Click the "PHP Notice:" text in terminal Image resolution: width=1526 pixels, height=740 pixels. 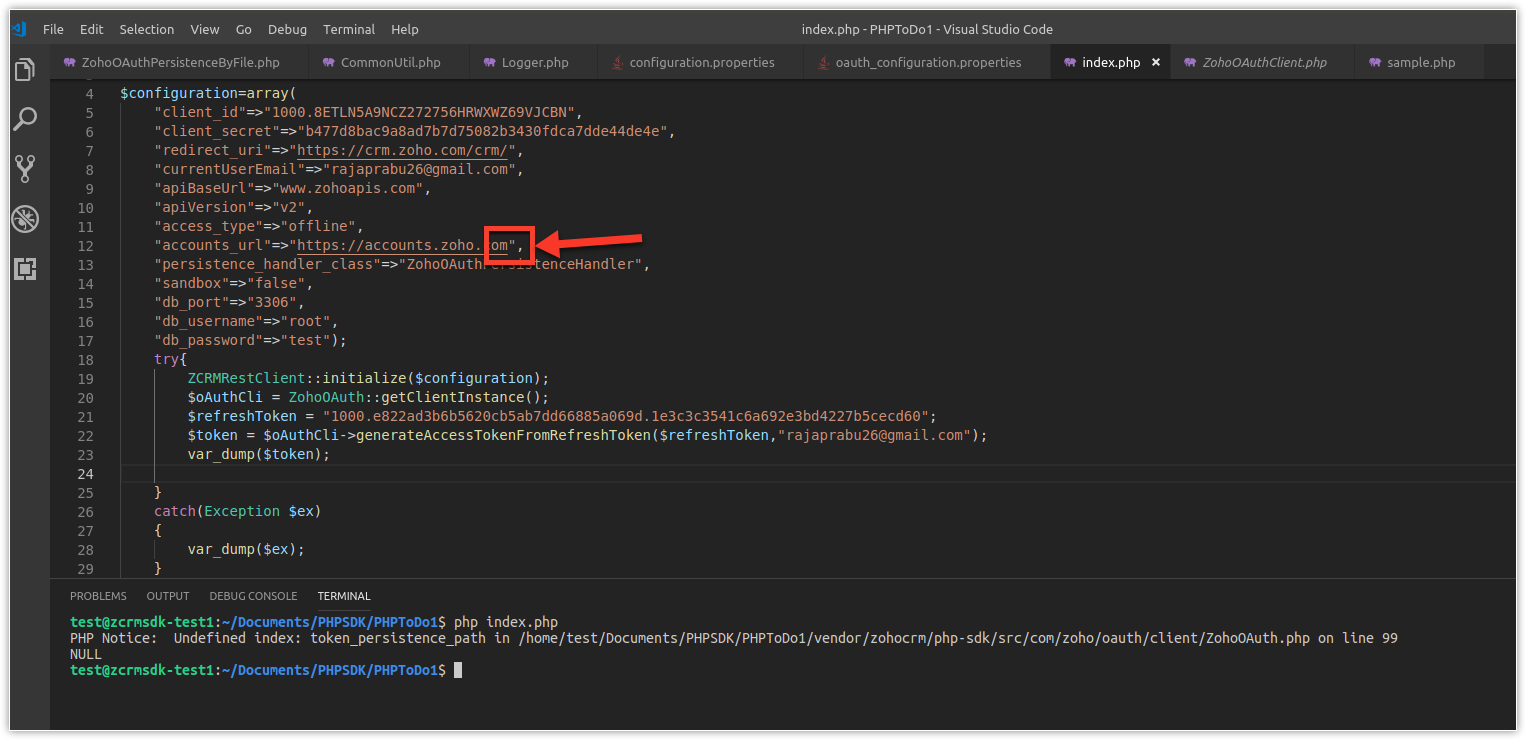pyautogui.click(x=113, y=638)
